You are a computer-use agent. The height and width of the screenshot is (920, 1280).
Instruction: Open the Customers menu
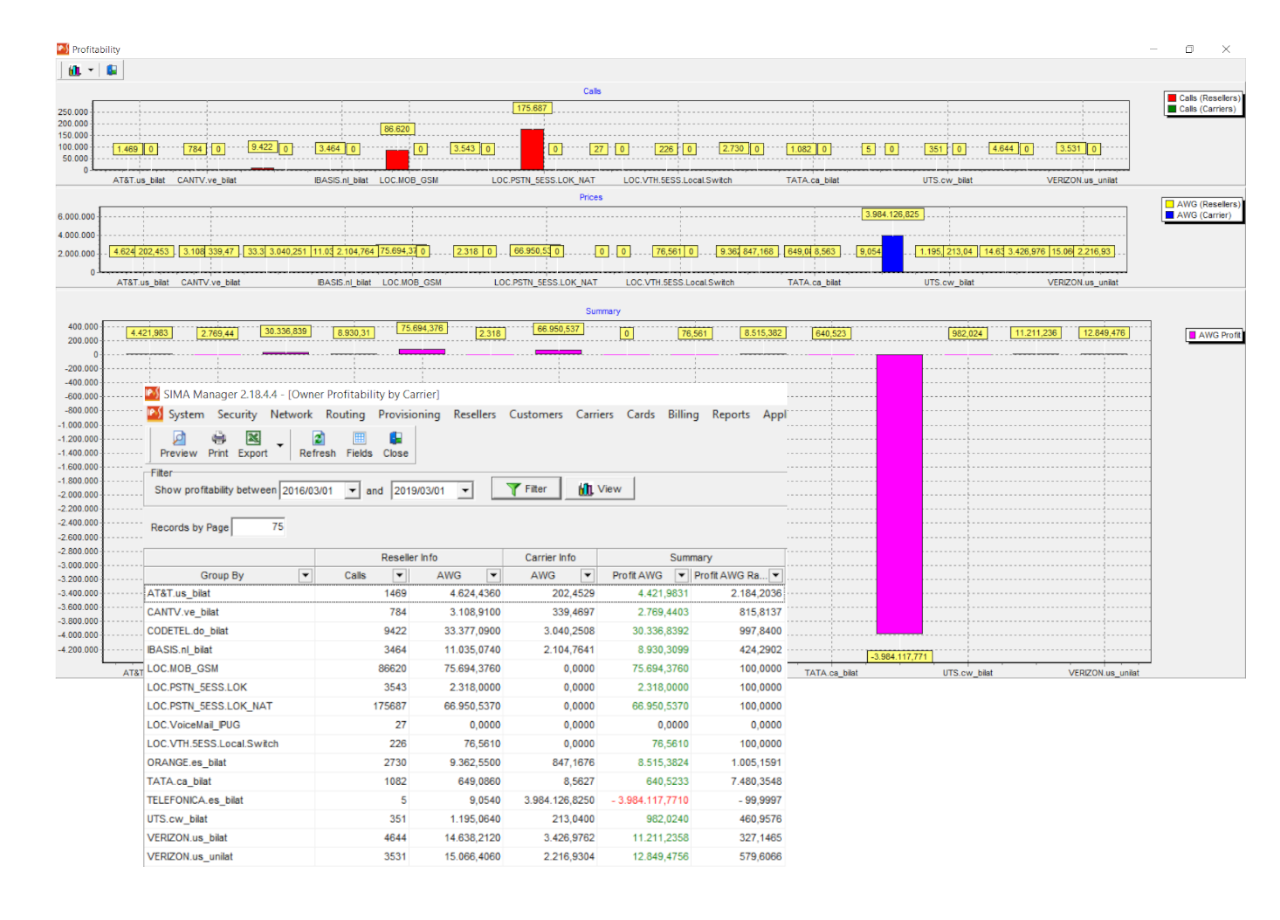(536, 414)
